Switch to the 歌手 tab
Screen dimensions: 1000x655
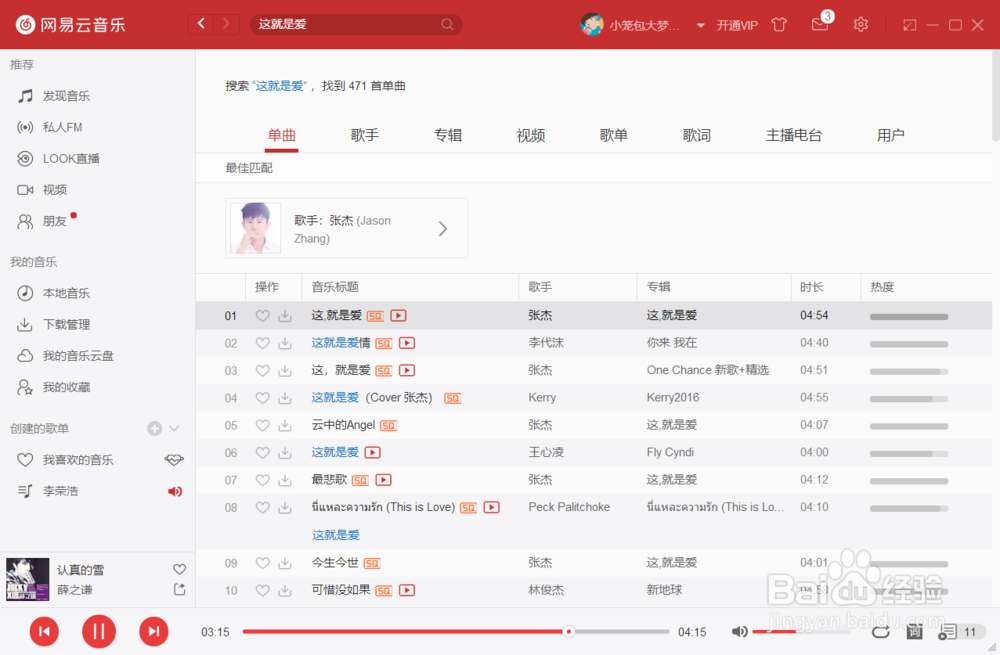(x=365, y=135)
